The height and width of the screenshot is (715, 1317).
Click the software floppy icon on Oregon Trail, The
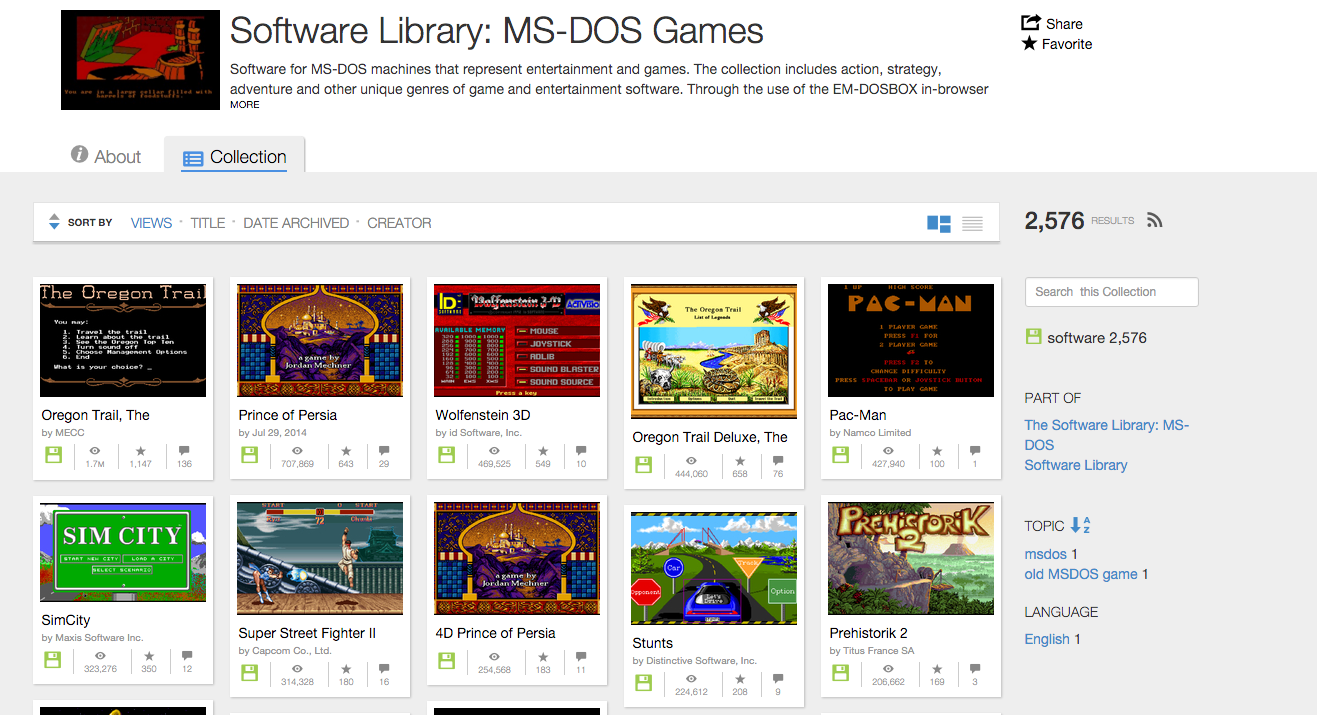tap(53, 456)
